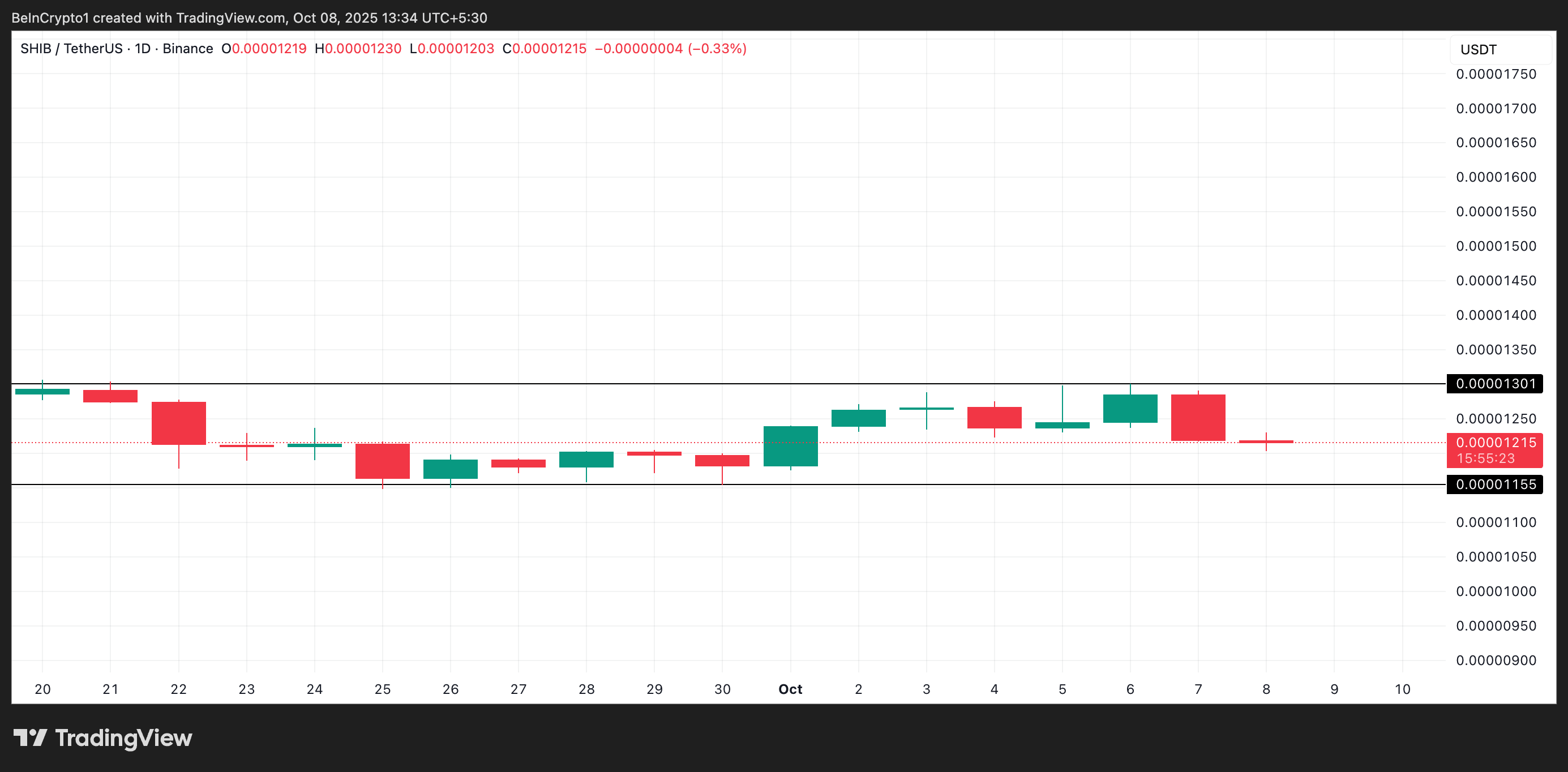Screen dimensions: 1568x772
Task: Click the 0.00001500 price axis label
Action: pyautogui.click(x=1496, y=246)
